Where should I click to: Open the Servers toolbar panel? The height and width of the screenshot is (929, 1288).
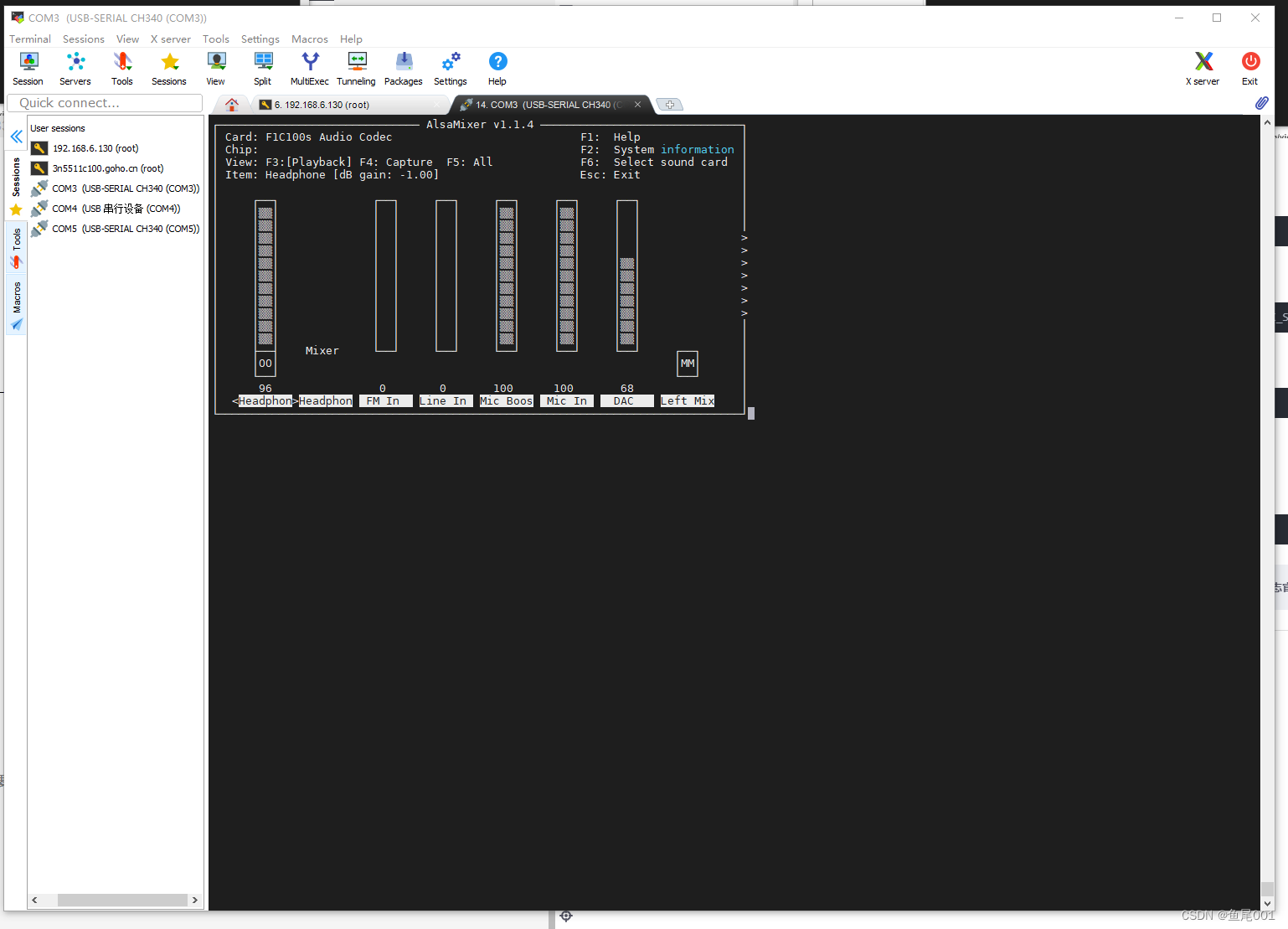75,67
